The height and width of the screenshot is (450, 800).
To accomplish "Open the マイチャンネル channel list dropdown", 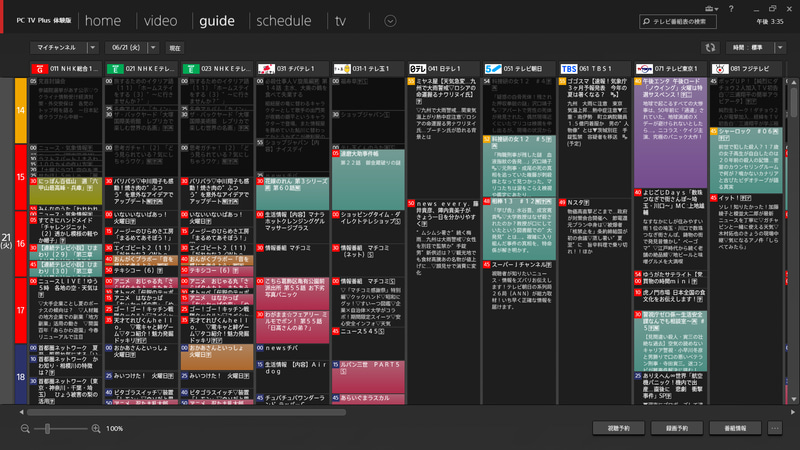I will tap(63, 47).
